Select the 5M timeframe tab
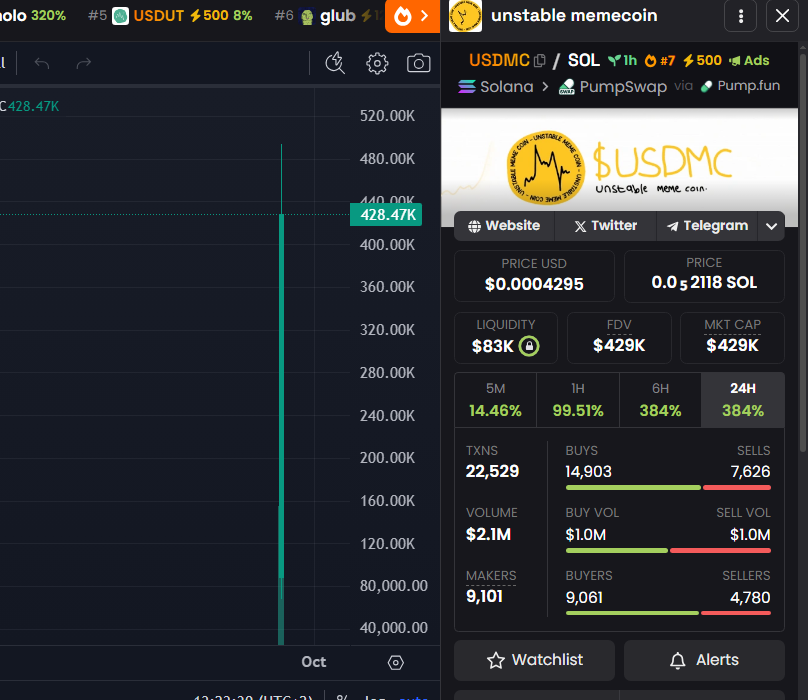This screenshot has height=700, width=808. pyautogui.click(x=495, y=400)
